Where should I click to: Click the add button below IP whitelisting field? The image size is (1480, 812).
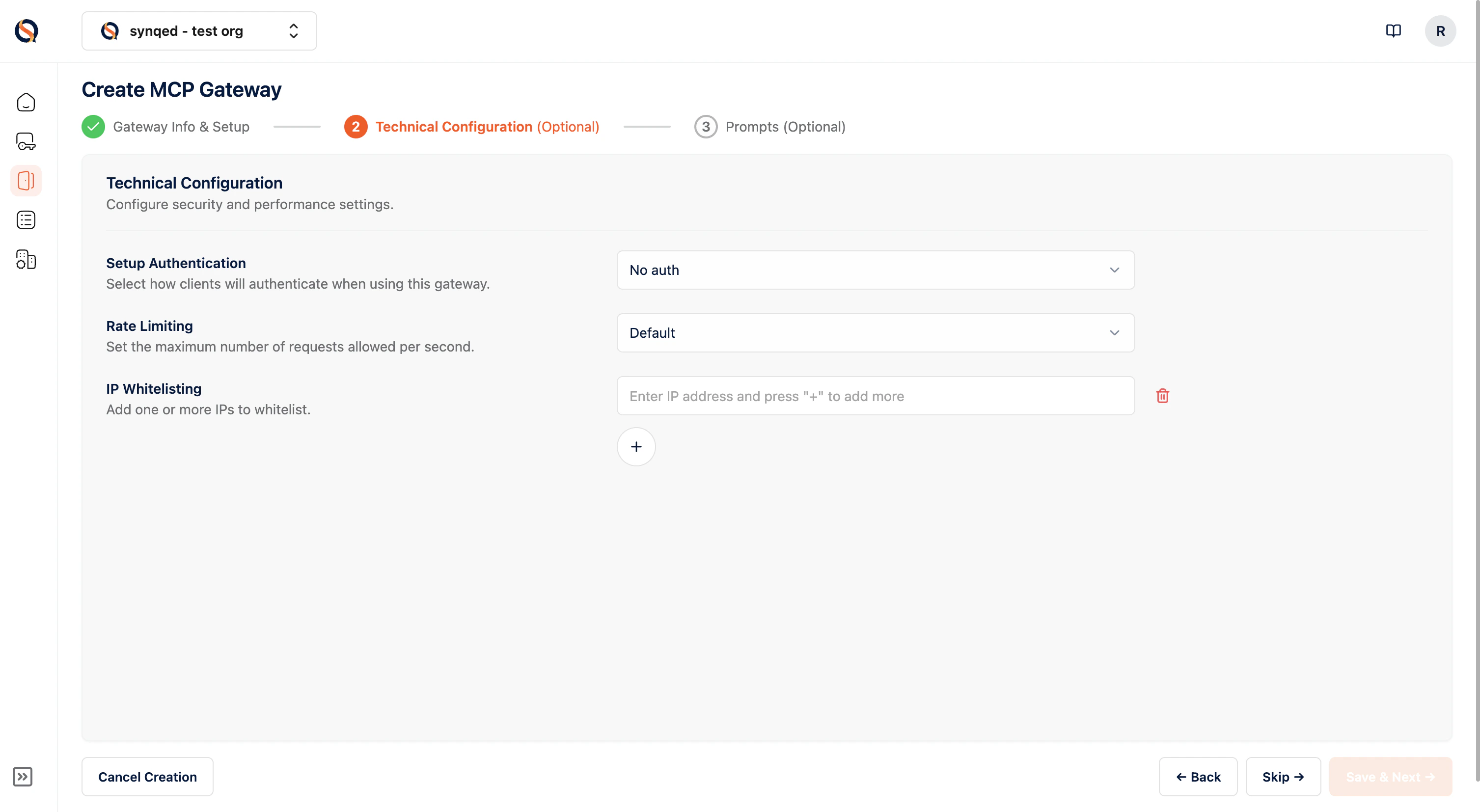[636, 446]
